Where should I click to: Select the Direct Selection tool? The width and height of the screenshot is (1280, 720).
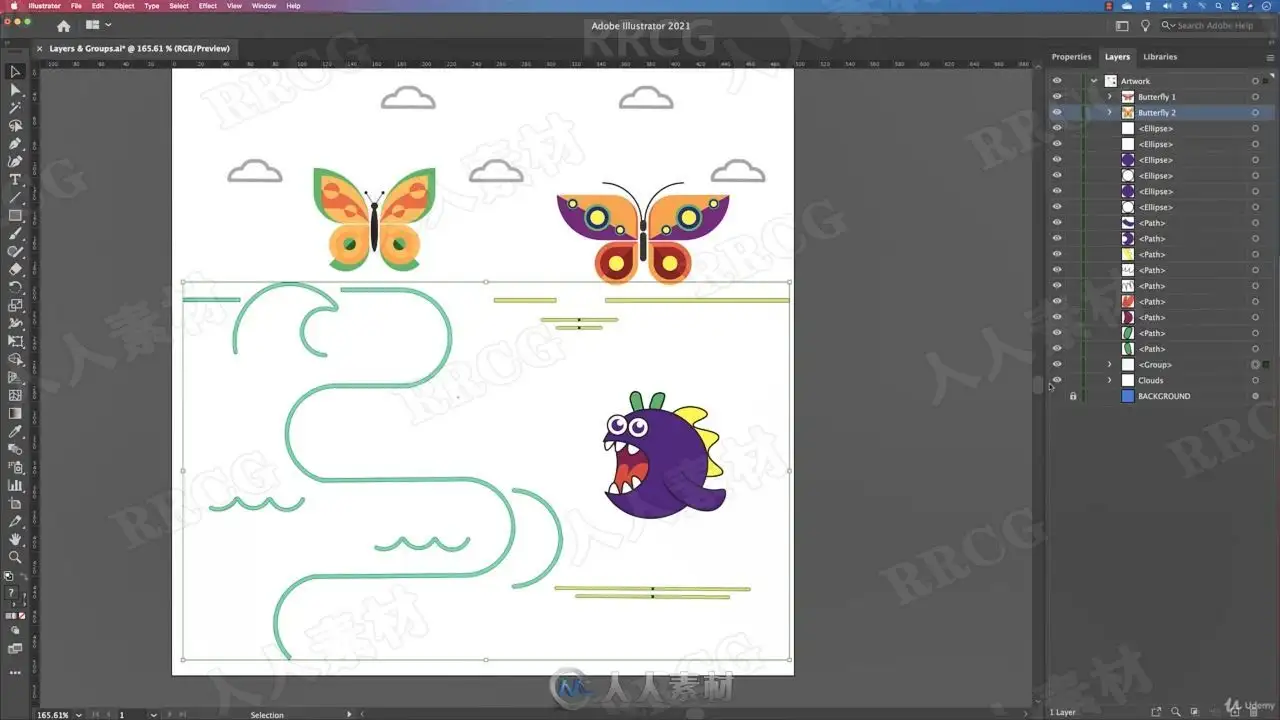click(x=15, y=90)
